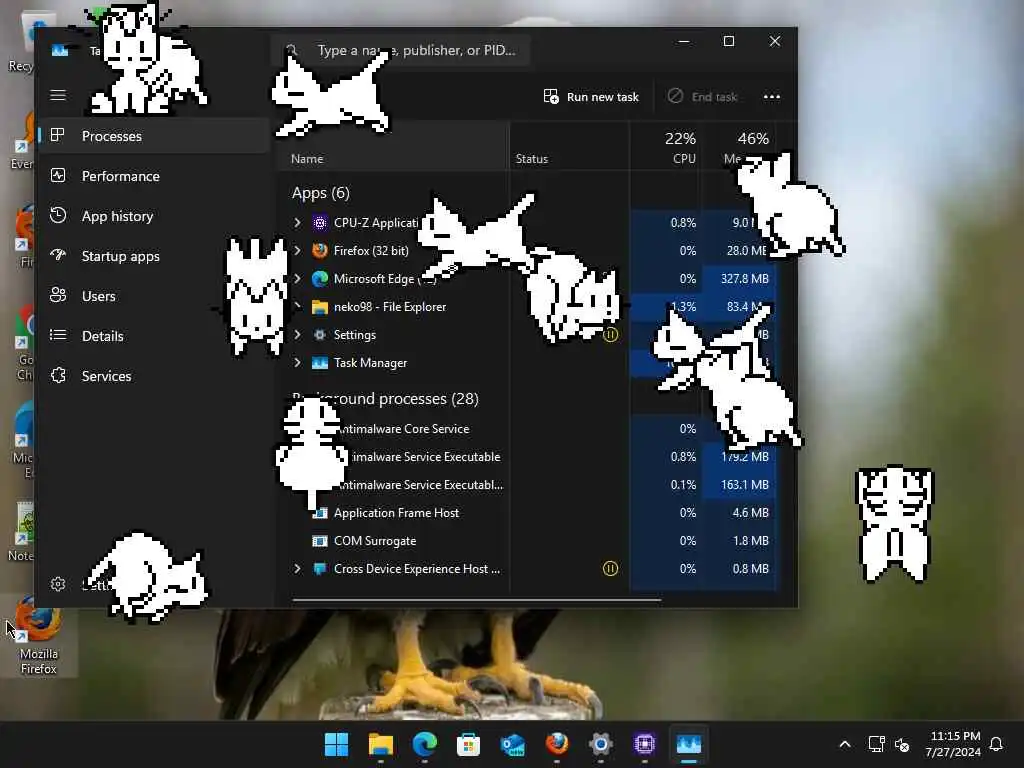Open Microsoft Store from the taskbar
Image resolution: width=1024 pixels, height=768 pixels.
click(468, 744)
